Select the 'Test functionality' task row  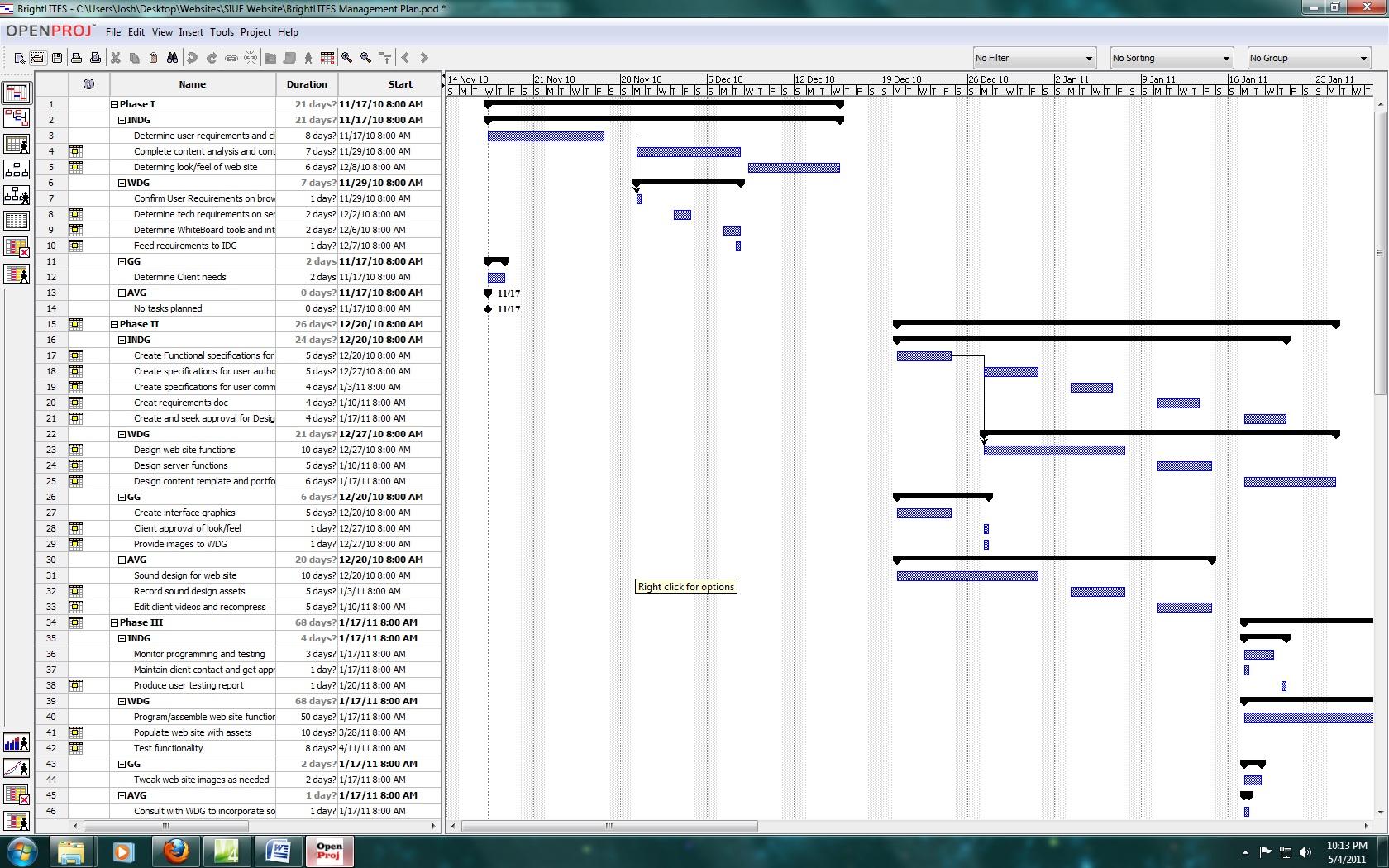168,748
